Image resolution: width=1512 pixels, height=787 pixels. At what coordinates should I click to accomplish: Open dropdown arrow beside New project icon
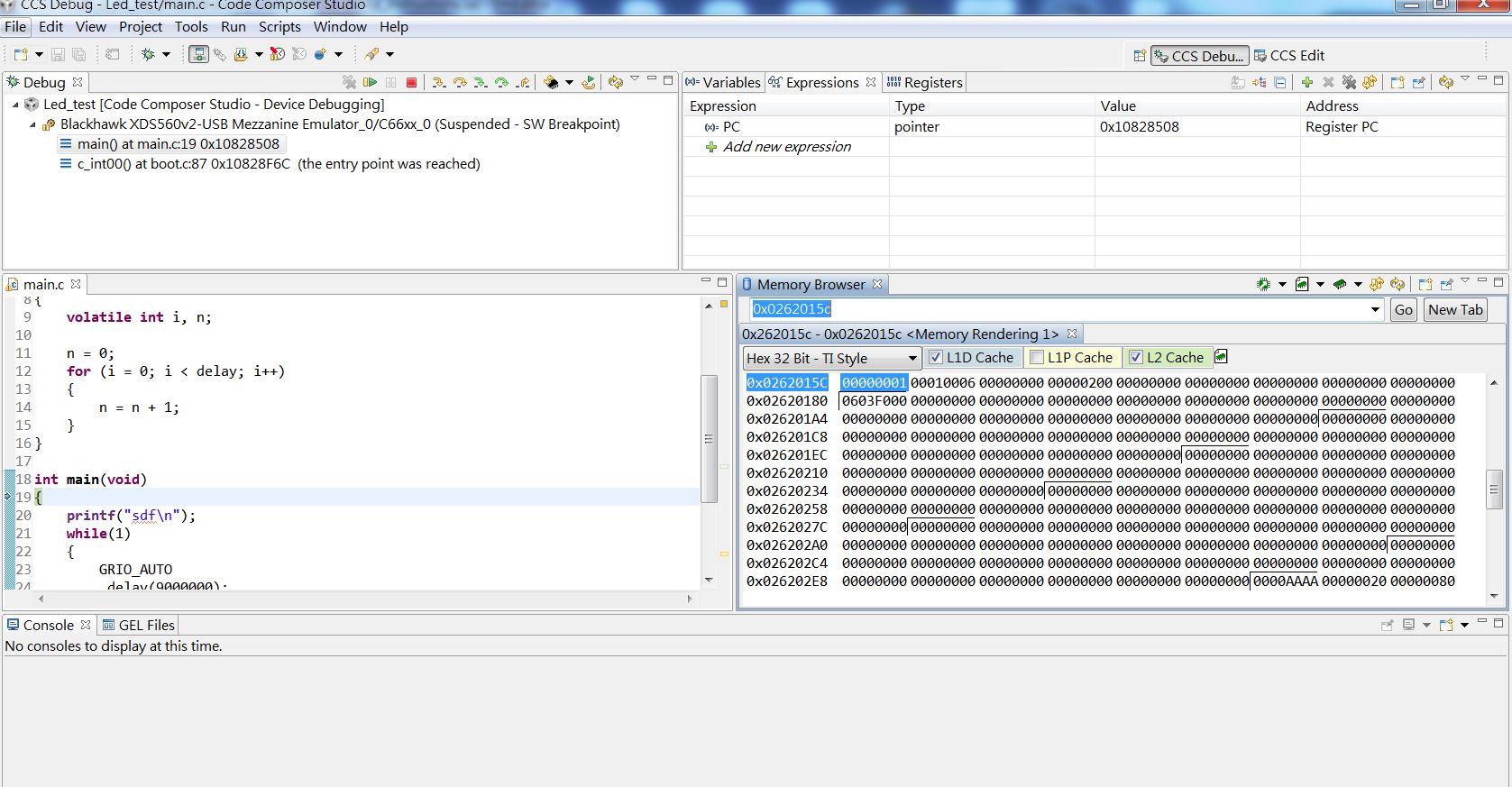click(x=39, y=54)
